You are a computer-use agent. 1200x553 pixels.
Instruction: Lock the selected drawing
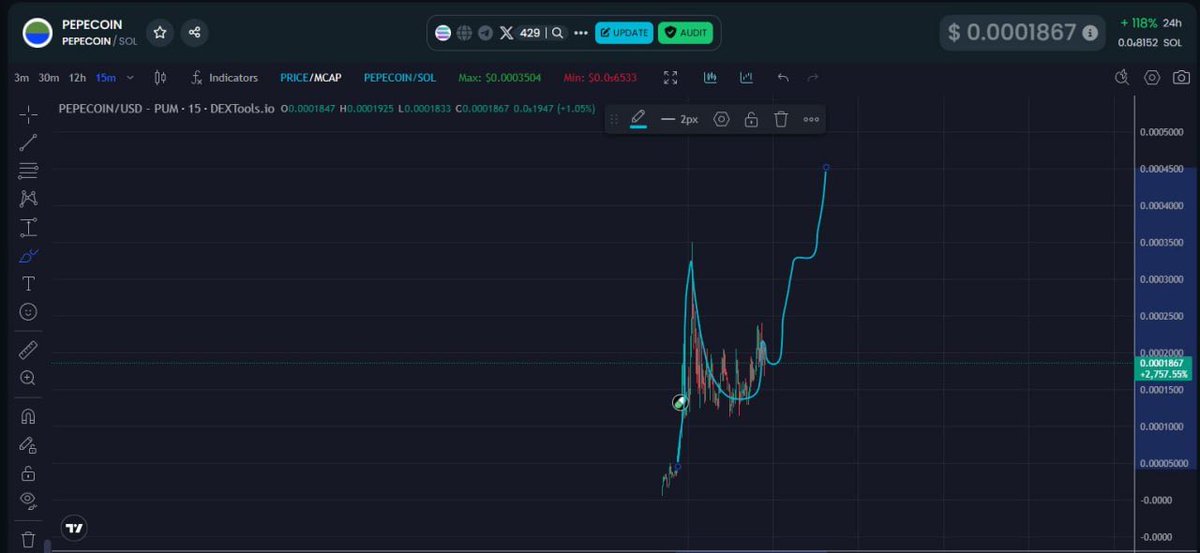(751, 119)
